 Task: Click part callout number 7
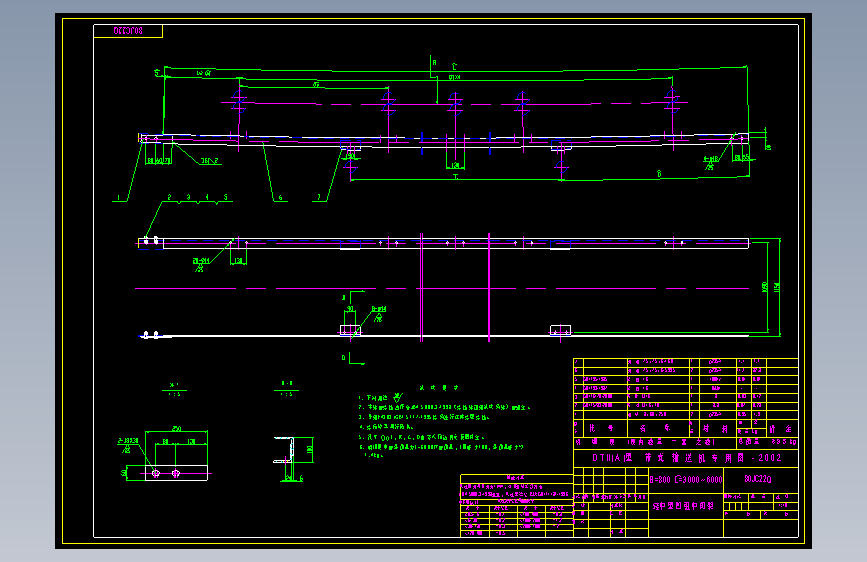pyautogui.click(x=318, y=197)
